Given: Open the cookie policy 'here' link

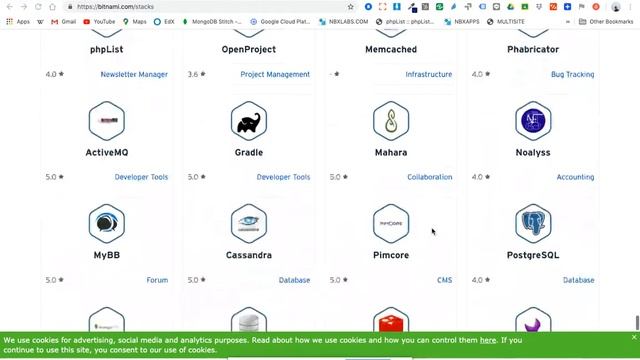Looking at the screenshot, I should coord(488,340).
